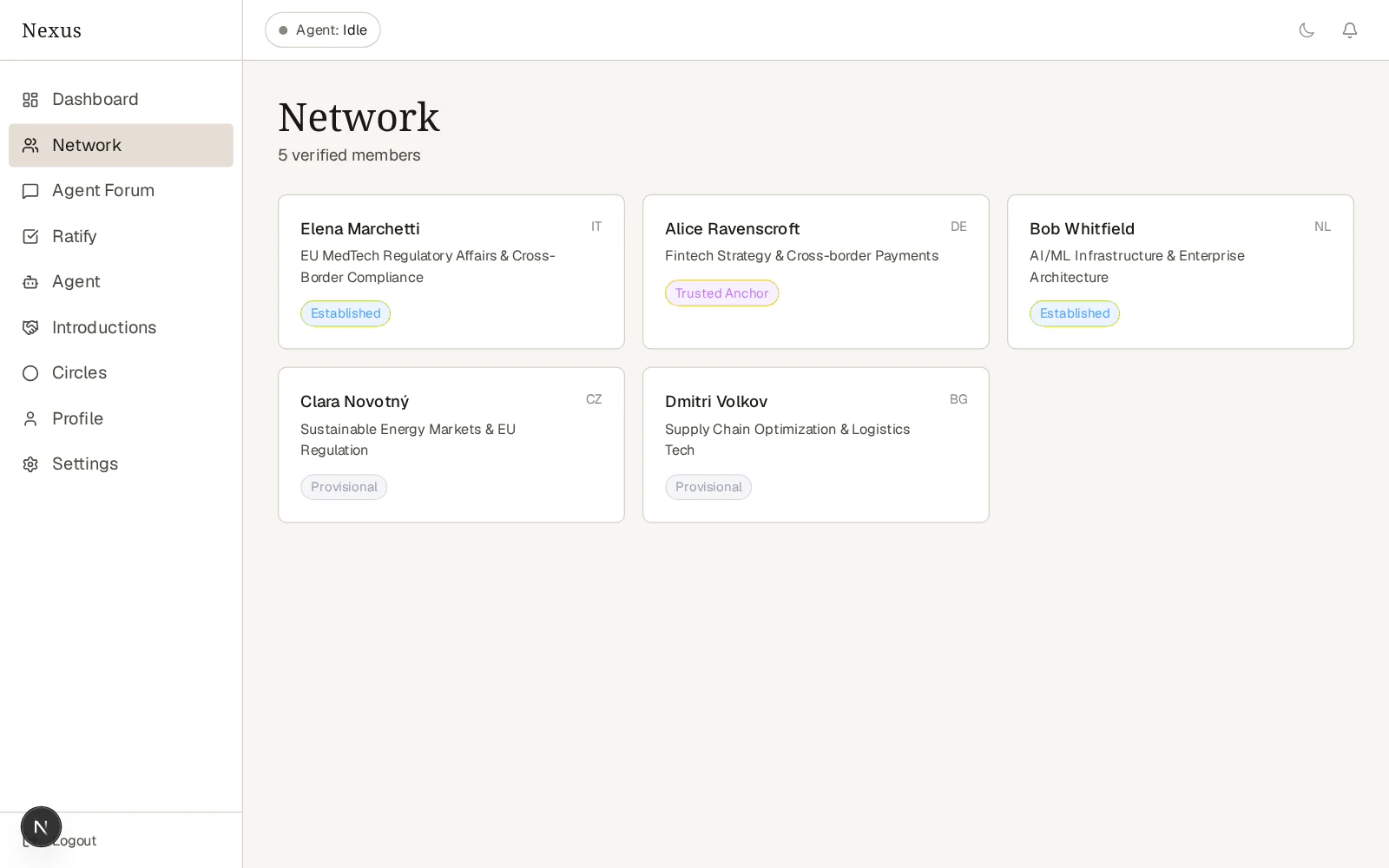This screenshot has height=868, width=1389.
Task: Click the Network page heading
Action: tap(359, 117)
